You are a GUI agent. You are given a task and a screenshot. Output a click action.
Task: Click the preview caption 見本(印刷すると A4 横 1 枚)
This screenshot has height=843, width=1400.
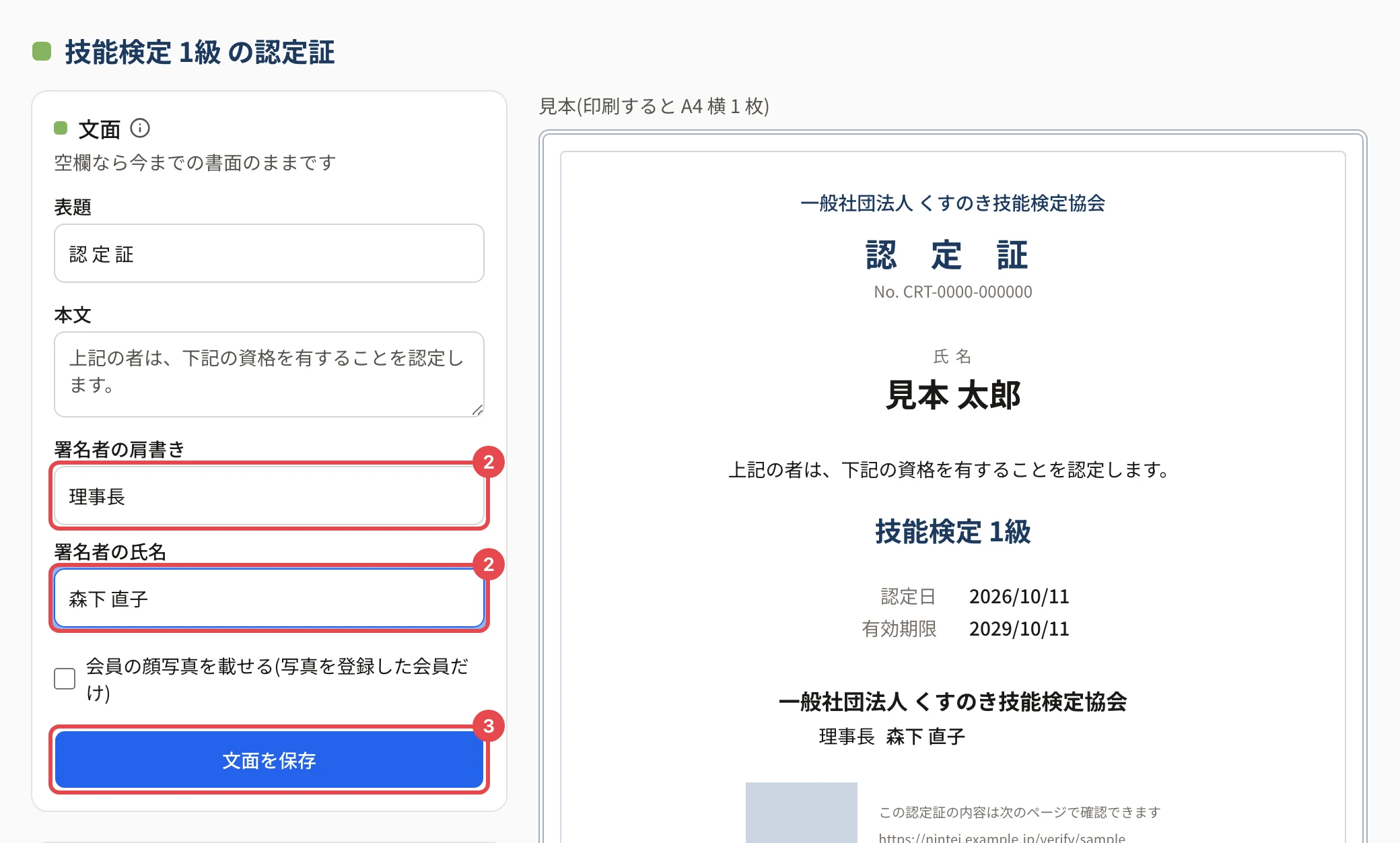point(654,106)
